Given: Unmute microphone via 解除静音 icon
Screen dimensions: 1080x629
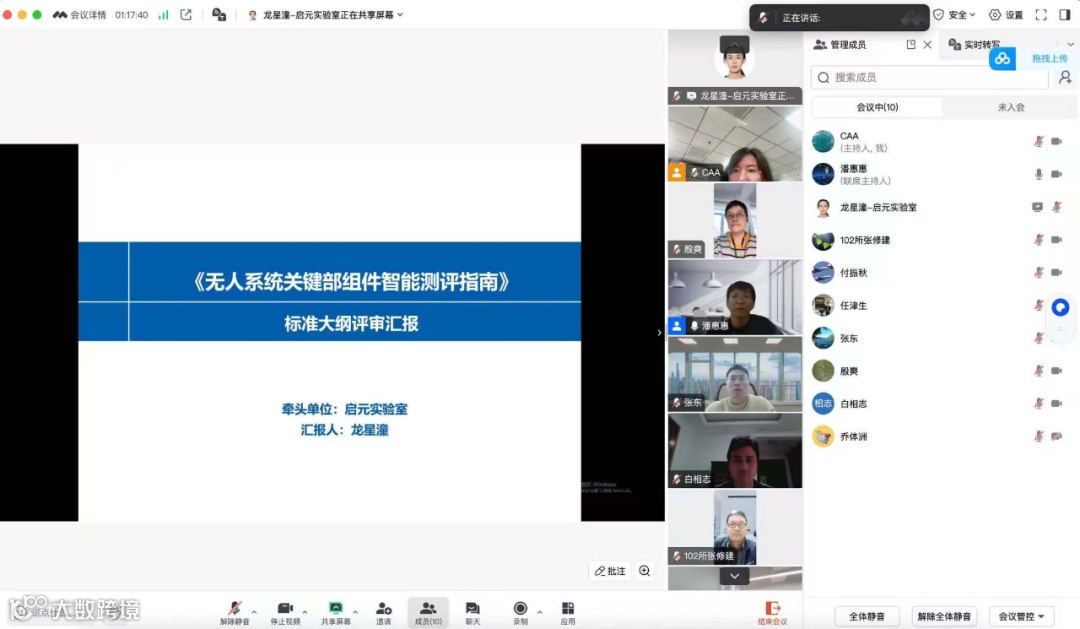Looking at the screenshot, I should [x=234, y=608].
